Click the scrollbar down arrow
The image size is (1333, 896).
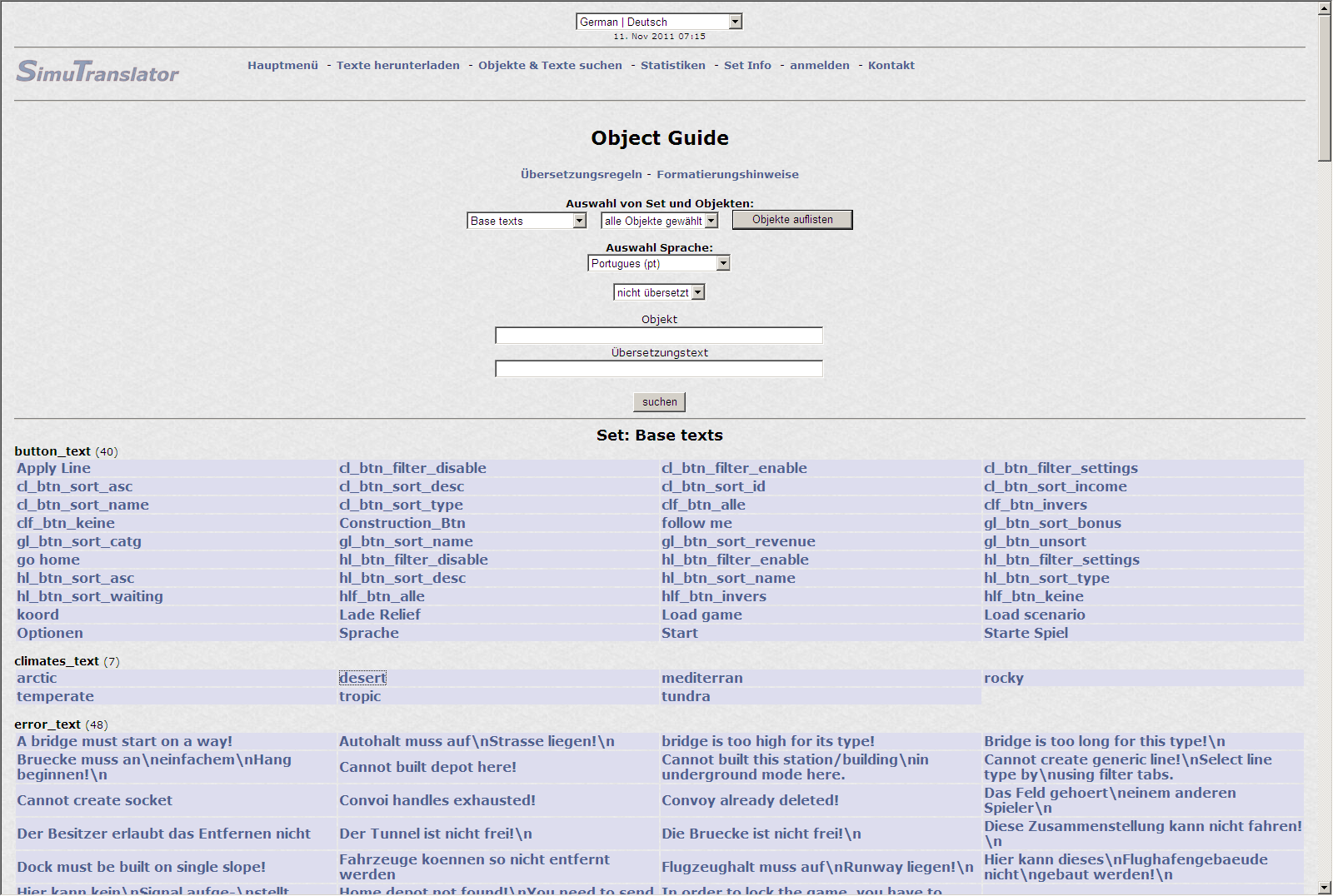pos(1325,888)
